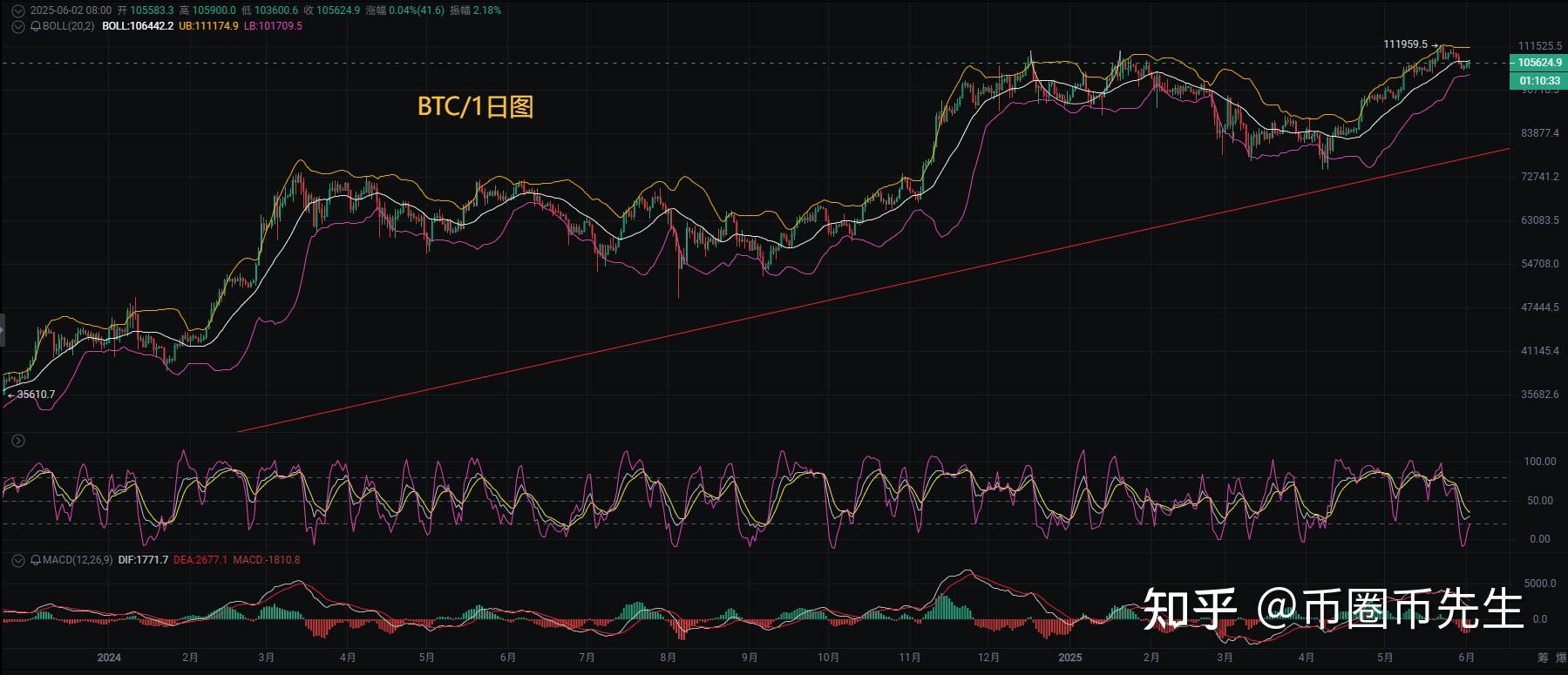
Task: Open the left sidebar expand handle
Action: [3, 330]
